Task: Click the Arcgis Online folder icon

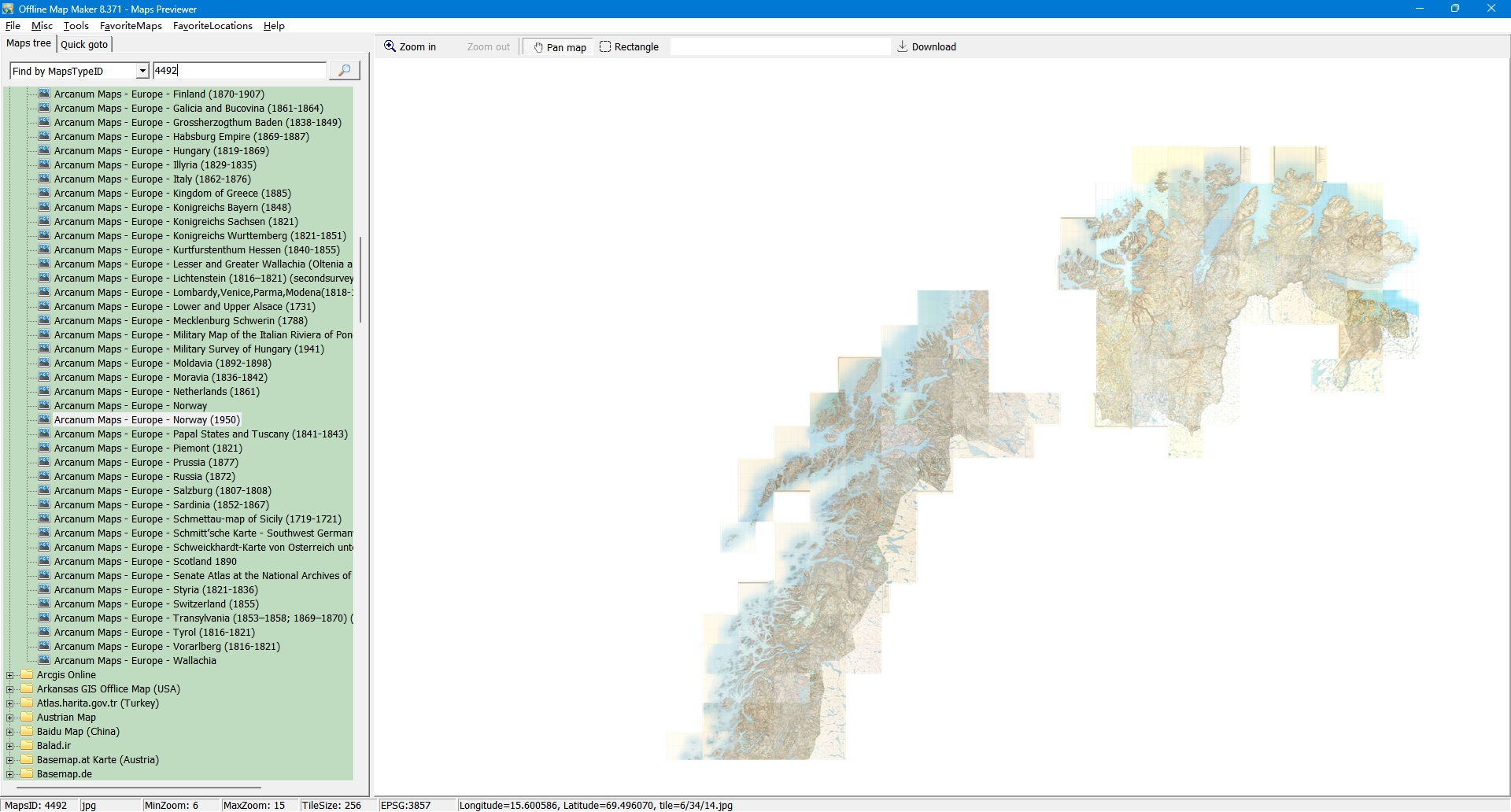Action: [28, 675]
